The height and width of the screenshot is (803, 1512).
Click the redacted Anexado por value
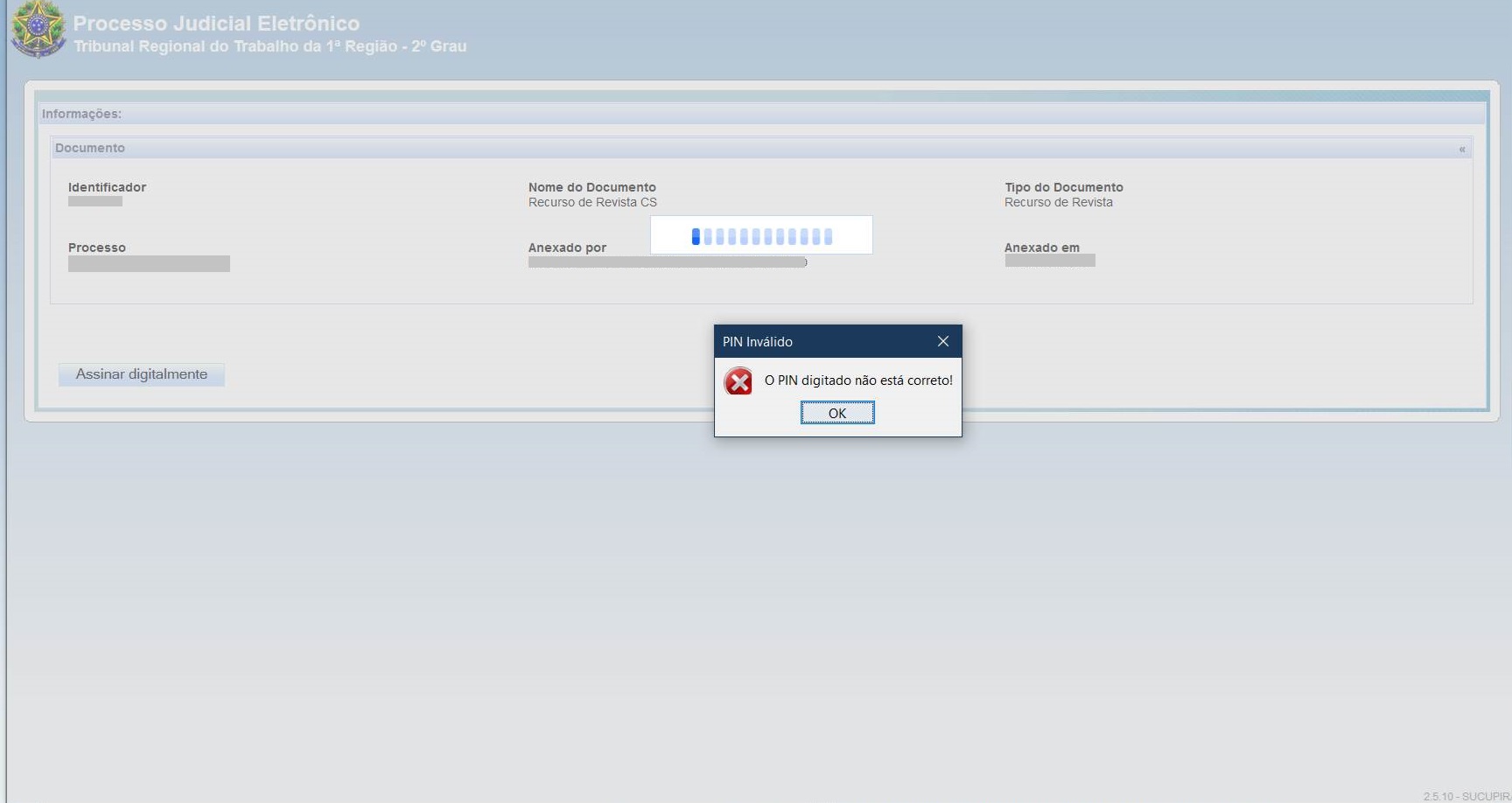[667, 262]
